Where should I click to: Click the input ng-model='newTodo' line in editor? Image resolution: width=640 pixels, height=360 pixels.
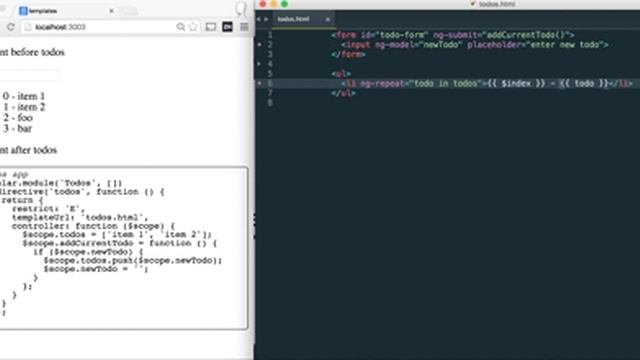475,45
